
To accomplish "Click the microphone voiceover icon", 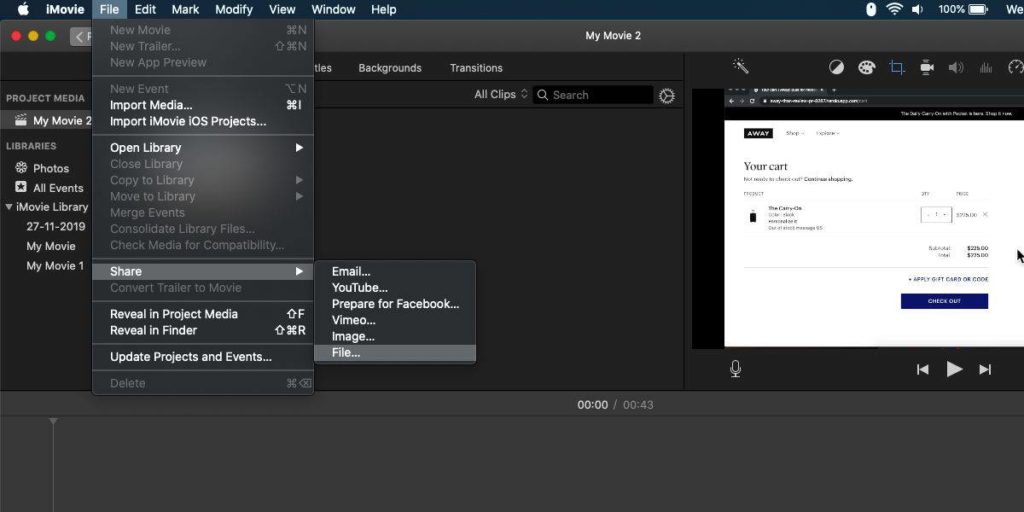I will [x=736, y=369].
